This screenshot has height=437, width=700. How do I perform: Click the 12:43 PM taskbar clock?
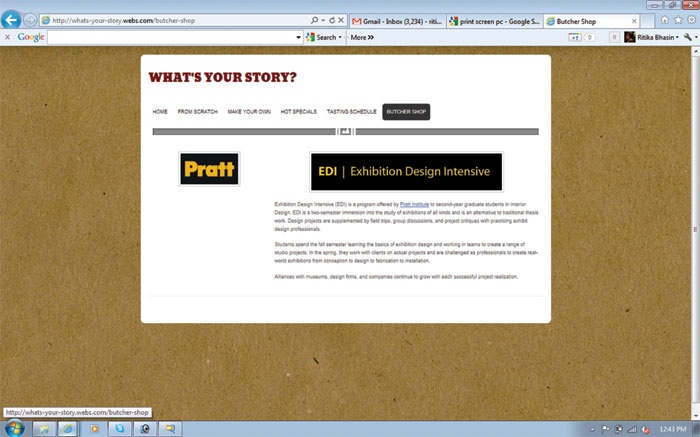673,429
